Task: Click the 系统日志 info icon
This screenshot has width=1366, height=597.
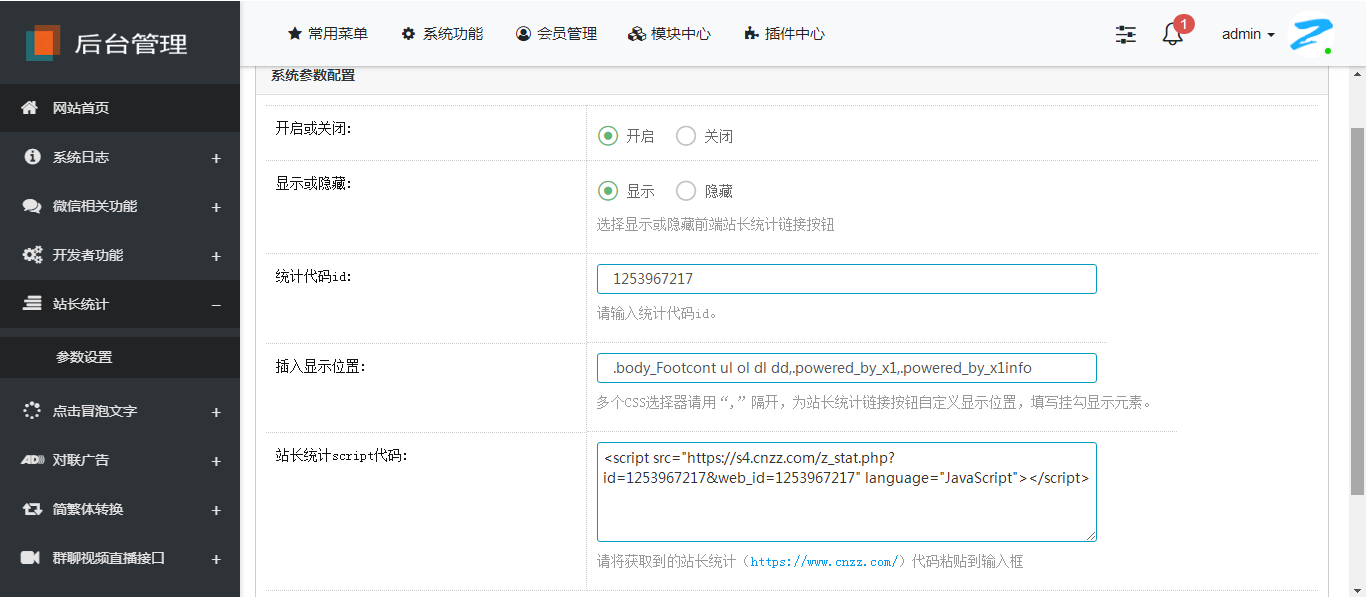Action: click(31, 157)
